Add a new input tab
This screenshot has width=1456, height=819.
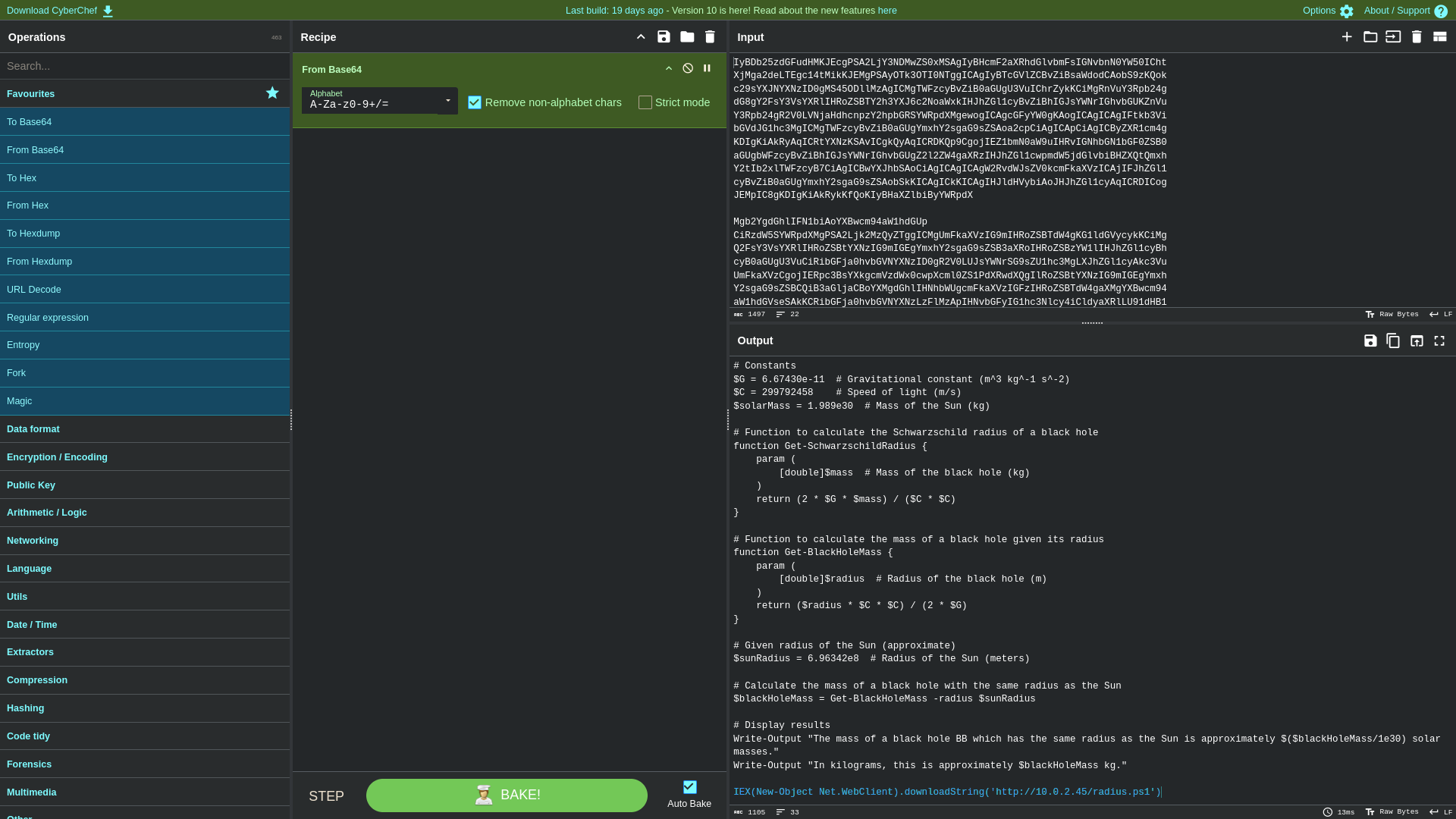coord(1347,37)
